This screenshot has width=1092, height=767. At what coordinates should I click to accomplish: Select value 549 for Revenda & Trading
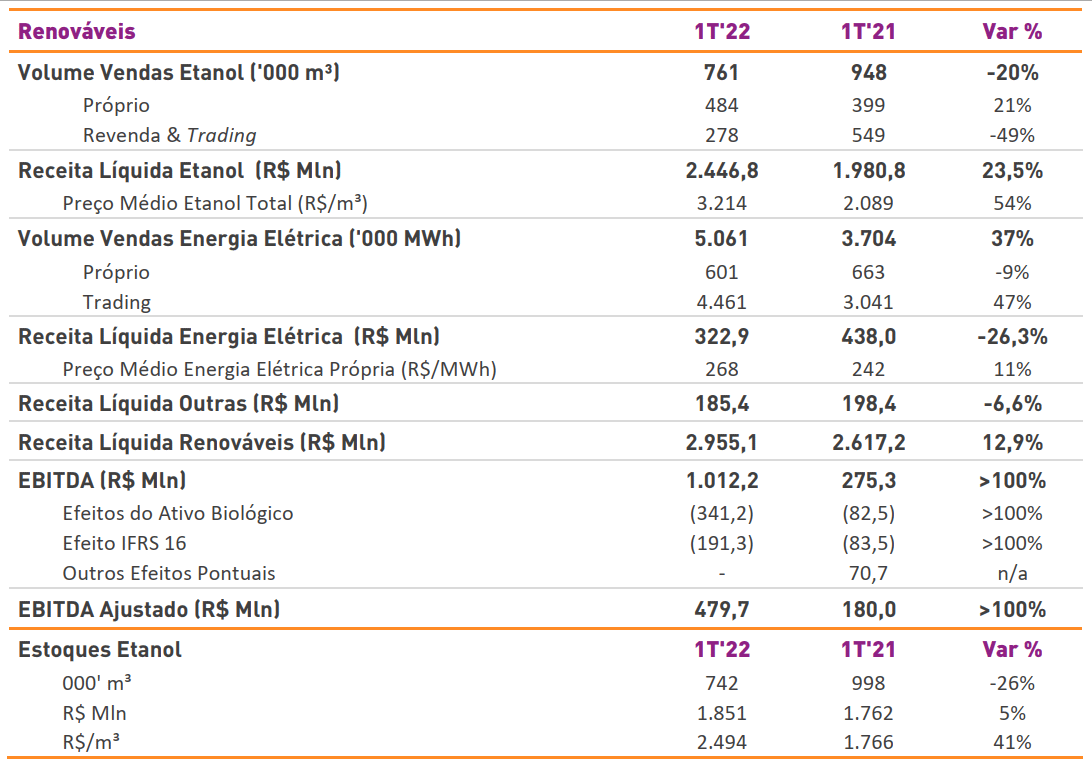pos(868,135)
